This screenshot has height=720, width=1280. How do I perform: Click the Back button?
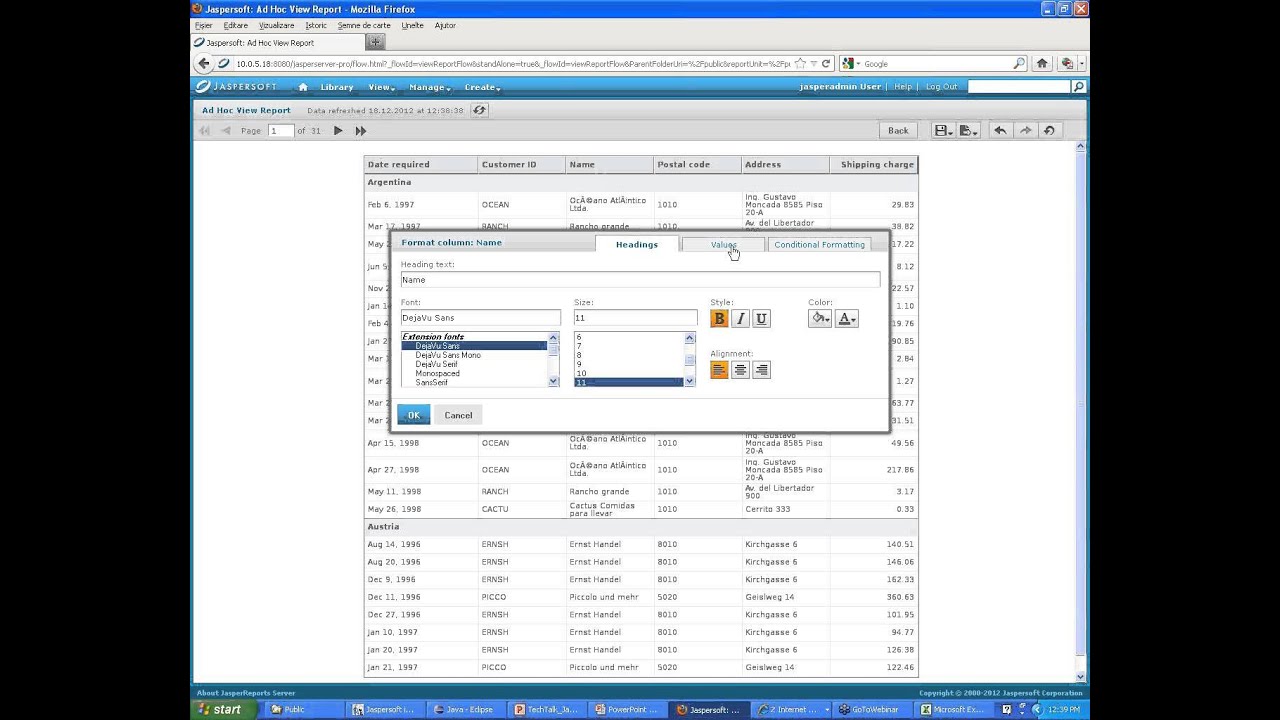pos(898,130)
